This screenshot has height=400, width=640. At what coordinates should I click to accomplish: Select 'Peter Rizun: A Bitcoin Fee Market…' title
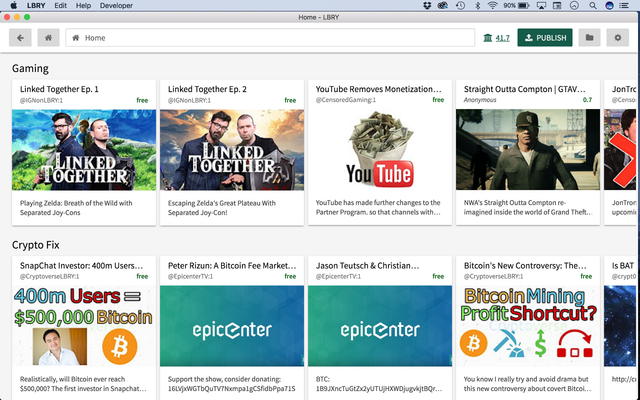tap(232, 266)
